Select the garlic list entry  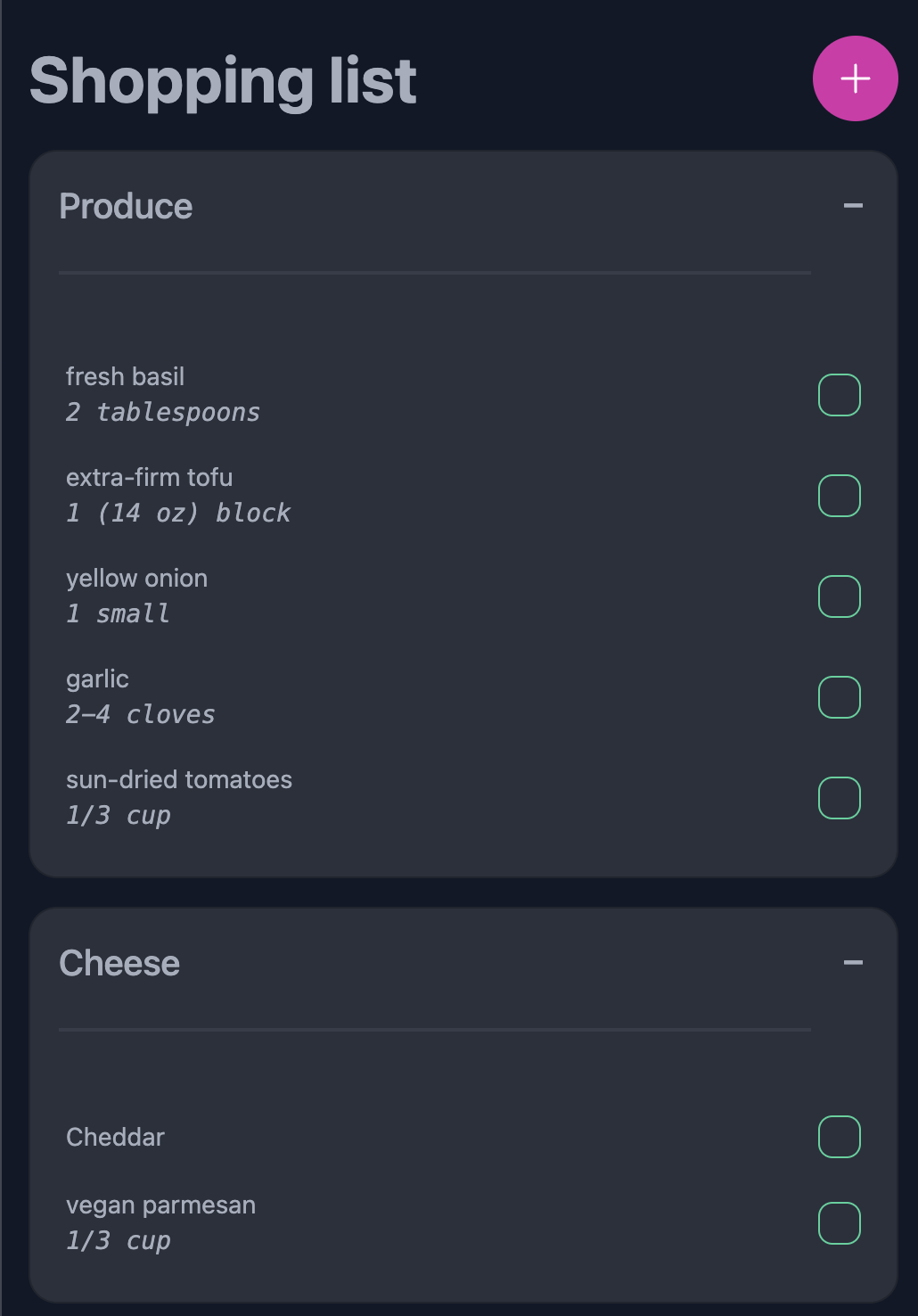pos(97,679)
